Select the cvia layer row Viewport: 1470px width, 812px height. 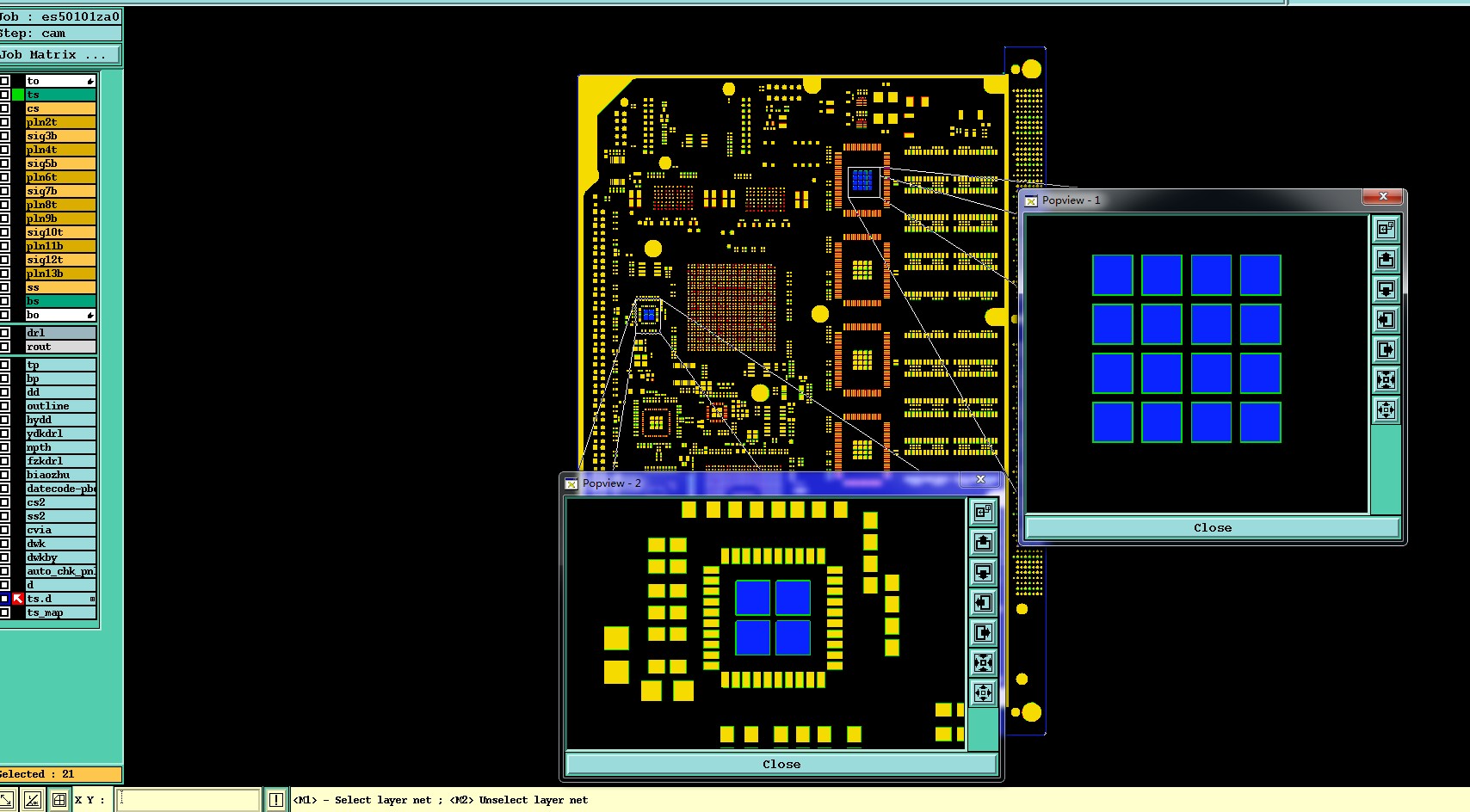[60, 530]
